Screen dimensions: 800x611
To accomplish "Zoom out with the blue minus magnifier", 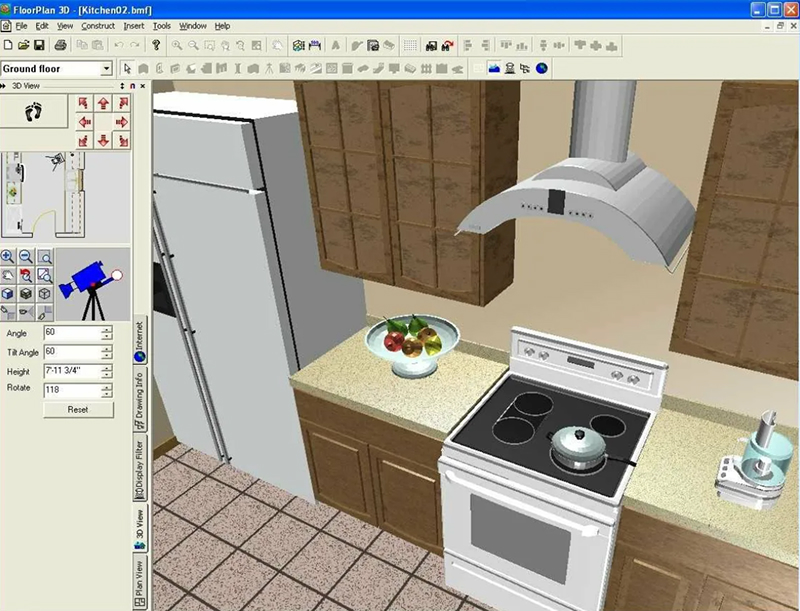I will [x=26, y=257].
